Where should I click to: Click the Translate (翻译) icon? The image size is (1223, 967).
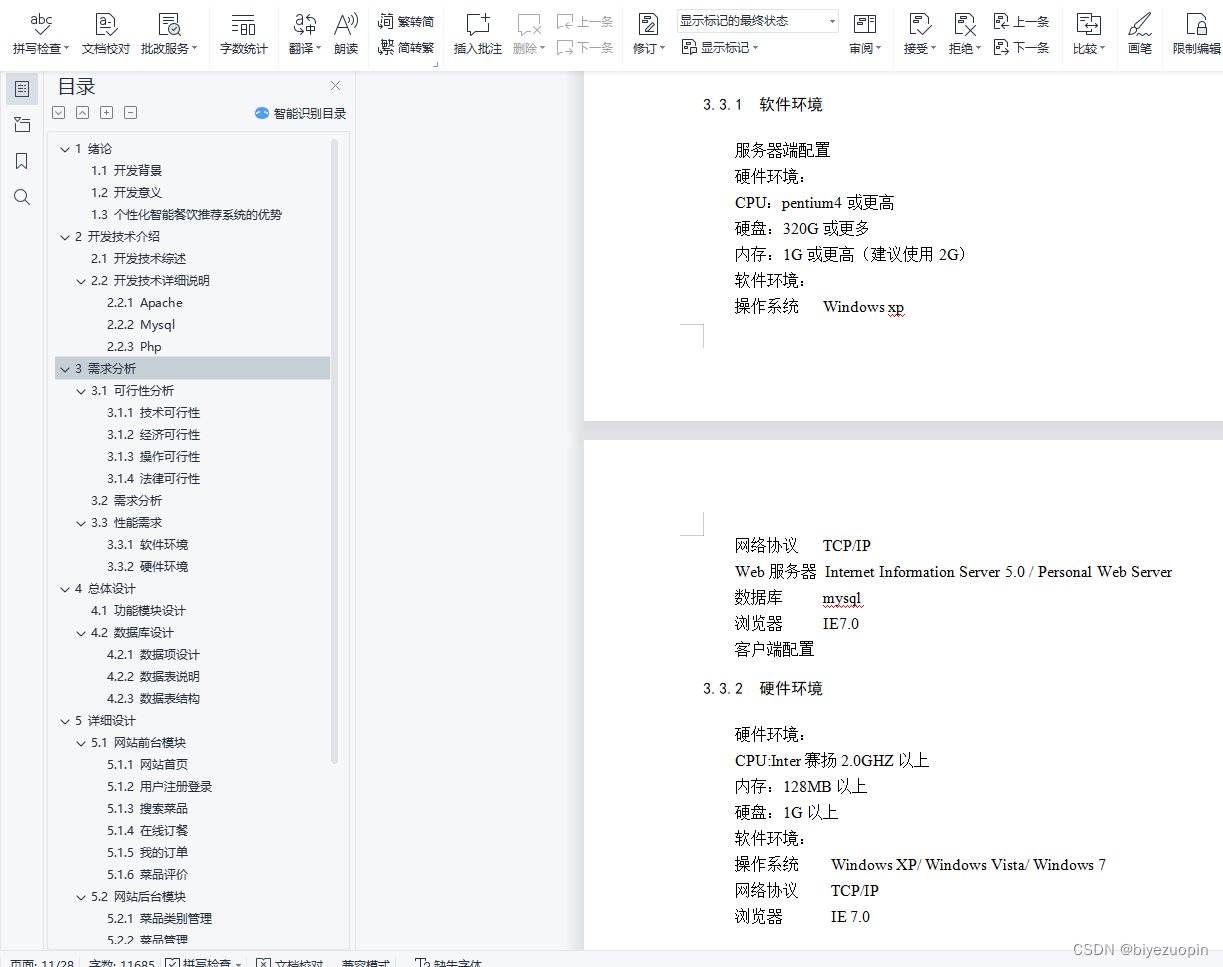pyautogui.click(x=304, y=25)
